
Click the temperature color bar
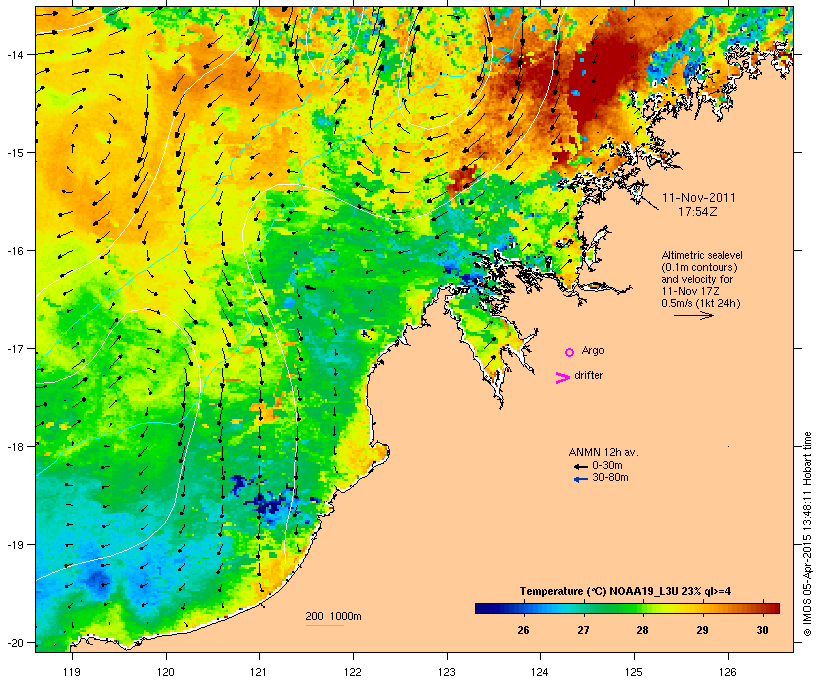pos(628,608)
